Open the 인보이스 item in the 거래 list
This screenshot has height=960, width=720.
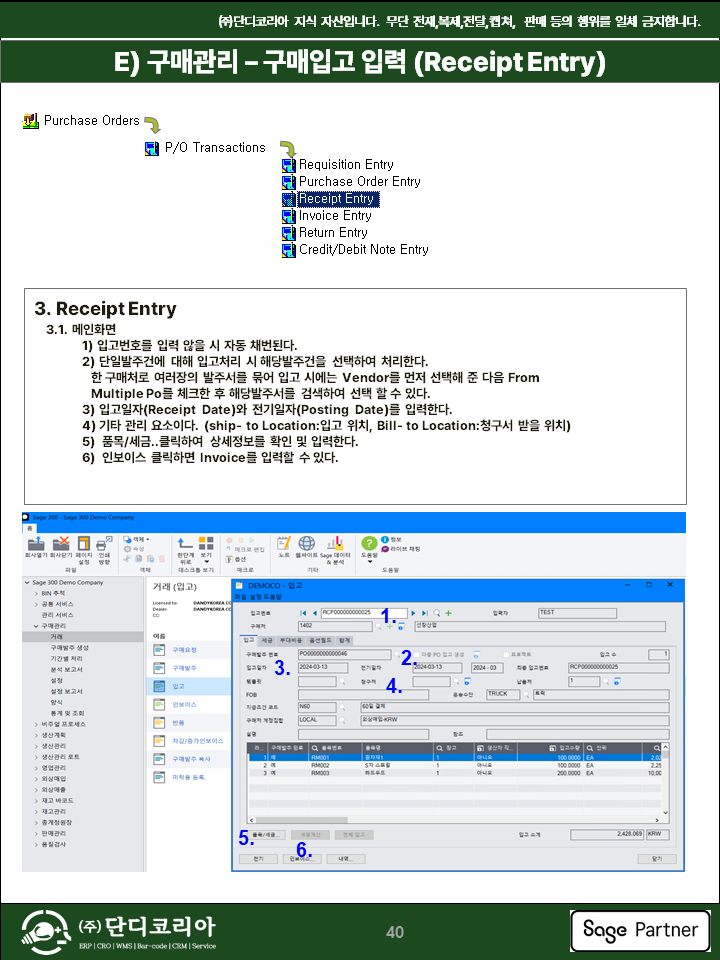coord(184,705)
